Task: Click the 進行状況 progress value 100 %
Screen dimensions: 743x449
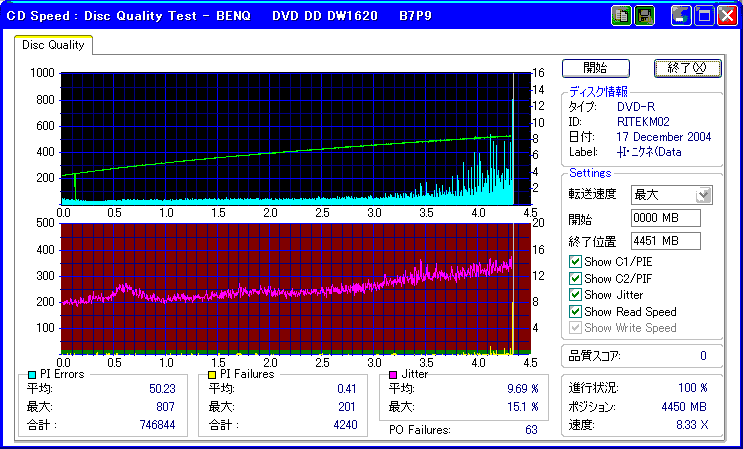Action: point(693,388)
